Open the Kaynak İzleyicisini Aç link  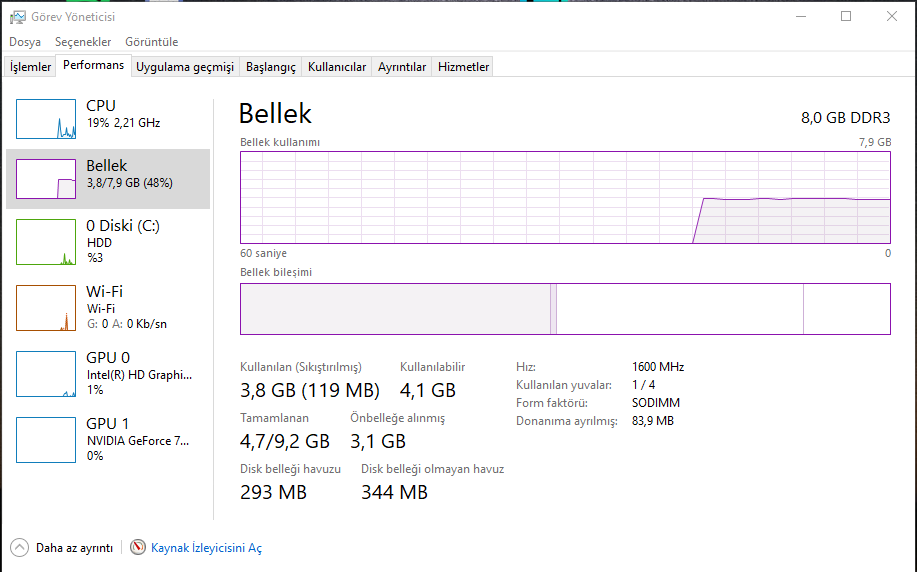tap(206, 548)
